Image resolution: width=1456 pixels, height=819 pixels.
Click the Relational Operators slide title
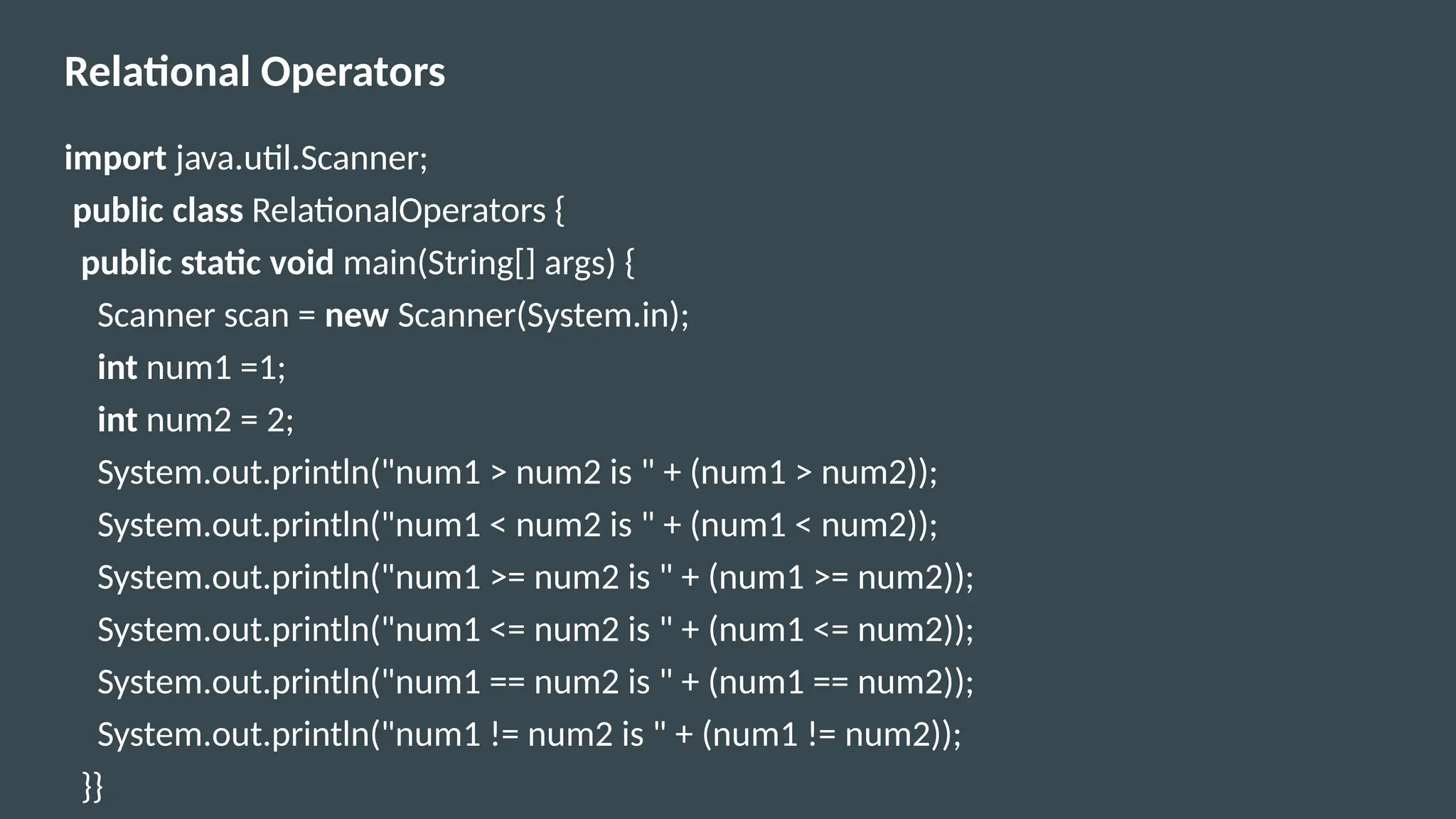pos(255,72)
